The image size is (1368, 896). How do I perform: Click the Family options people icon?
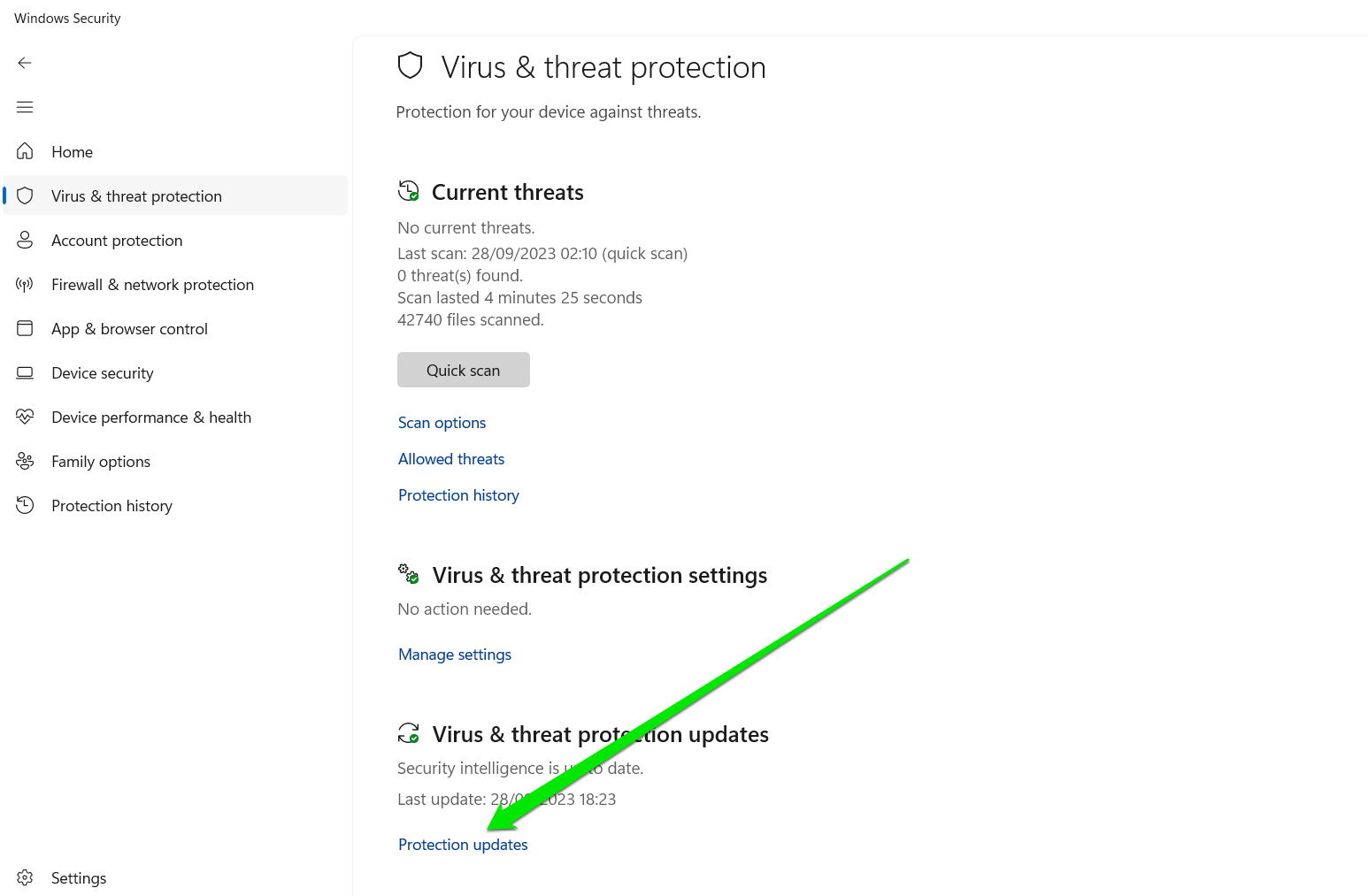coord(25,461)
